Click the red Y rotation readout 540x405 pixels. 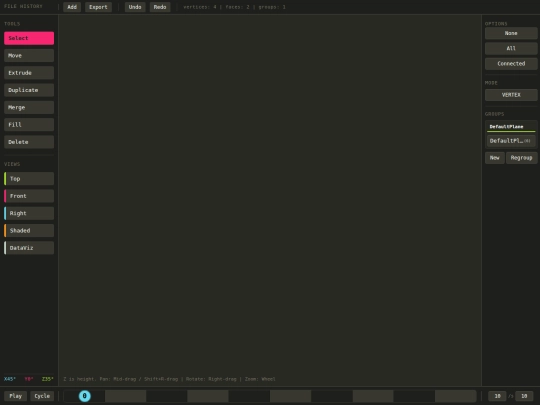pyautogui.click(x=29, y=379)
